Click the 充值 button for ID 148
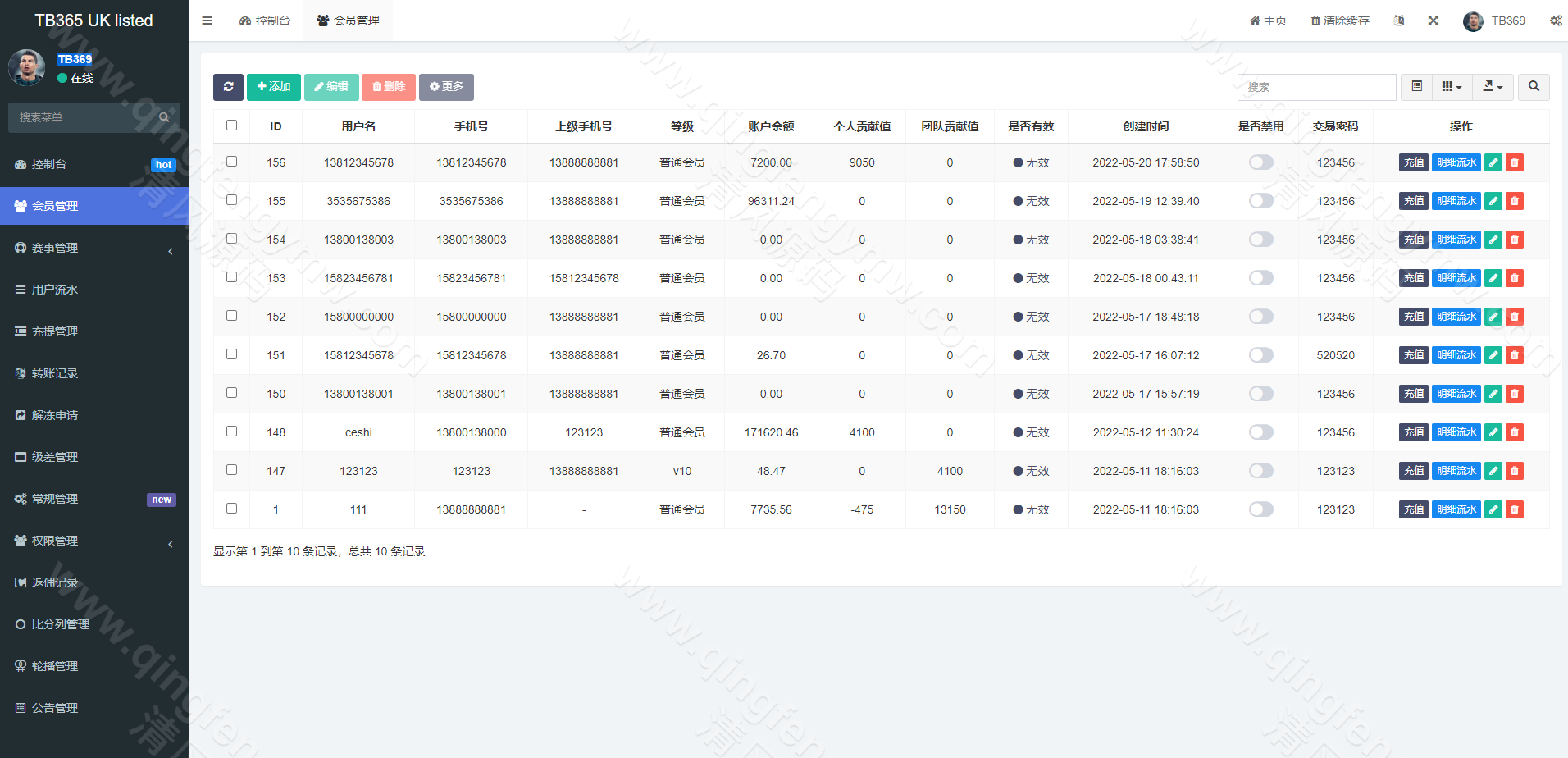 [1413, 432]
